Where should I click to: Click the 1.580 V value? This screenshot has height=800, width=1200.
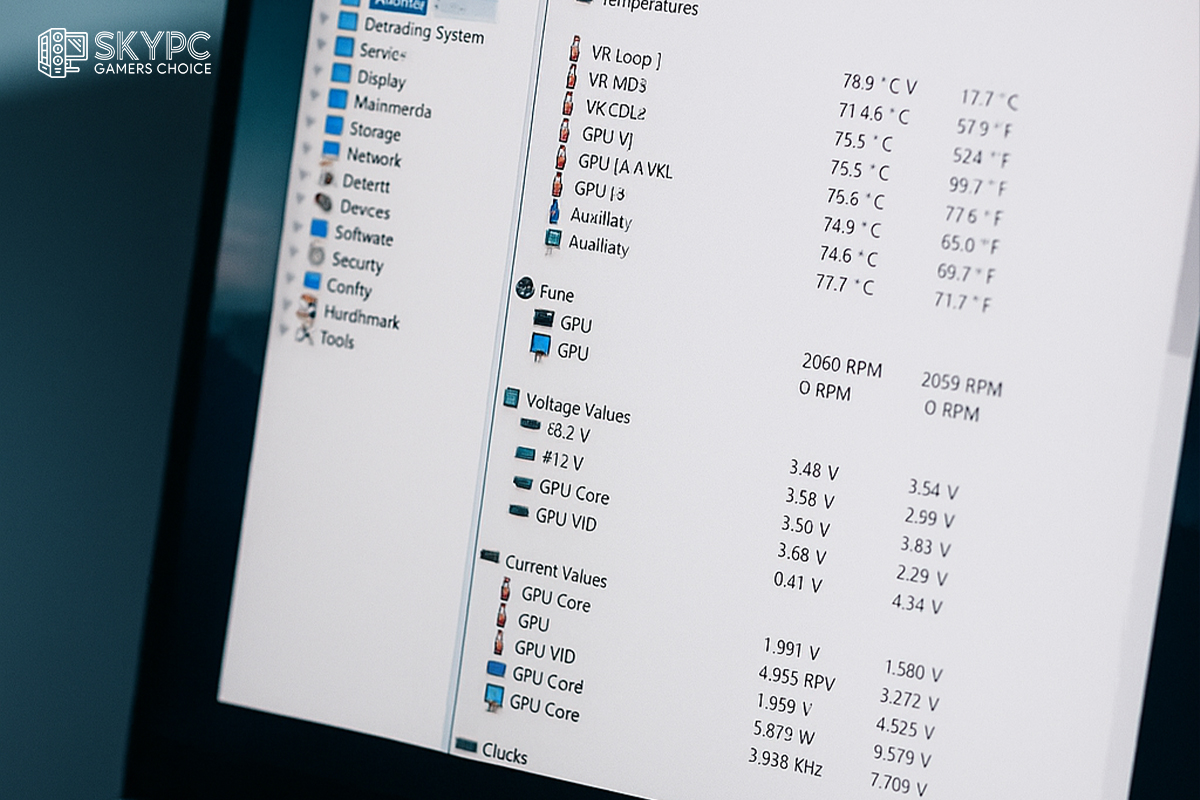(x=913, y=671)
